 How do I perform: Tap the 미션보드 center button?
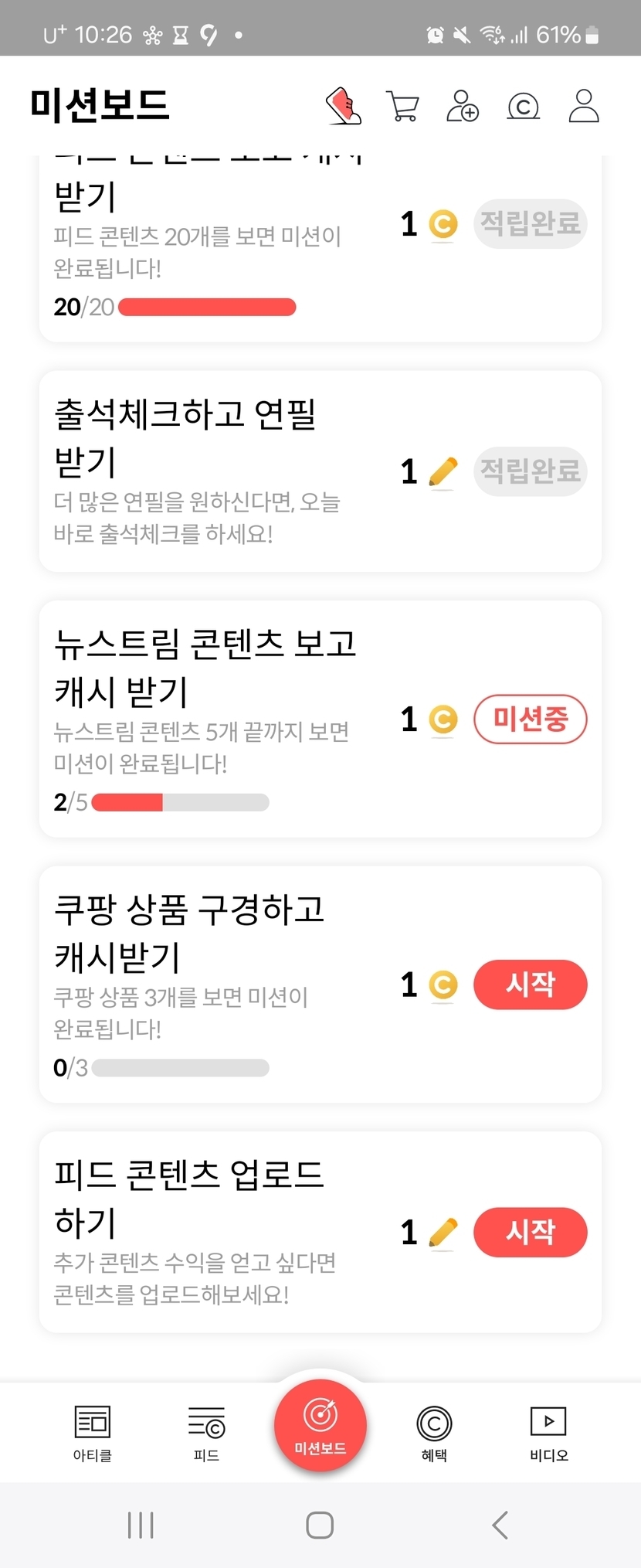pos(320,1425)
